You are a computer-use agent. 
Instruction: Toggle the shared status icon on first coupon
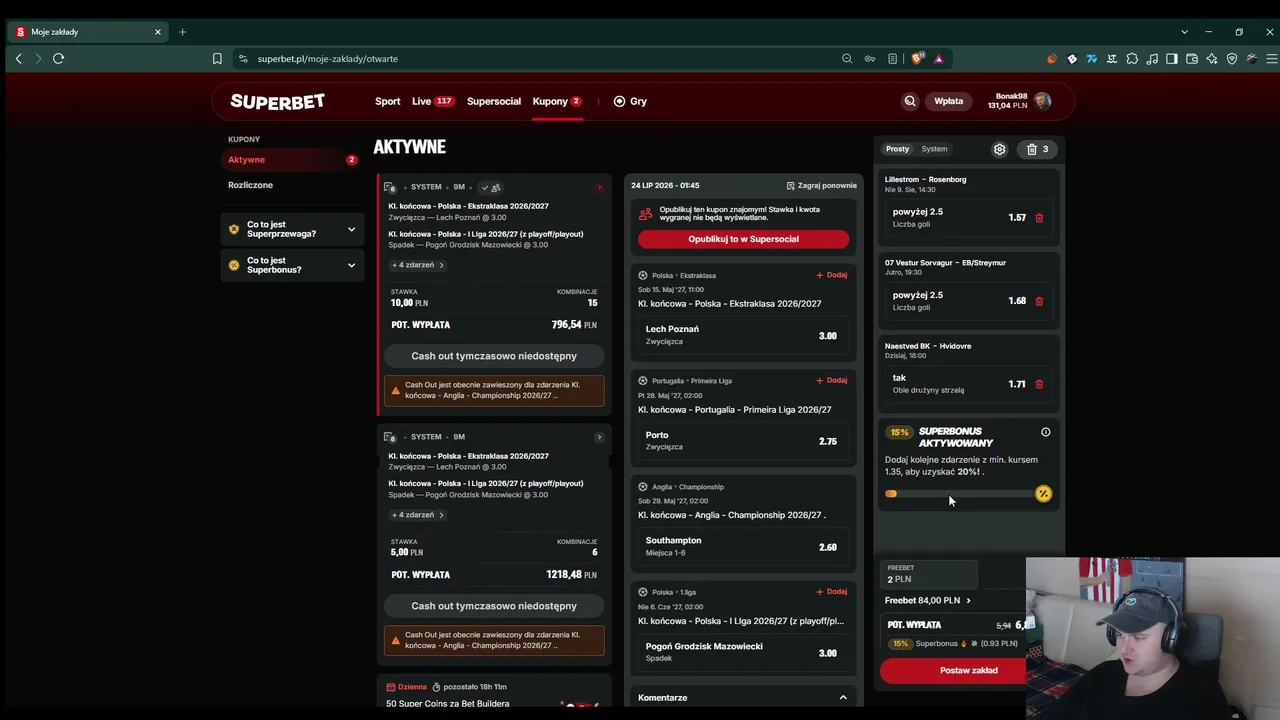point(490,187)
